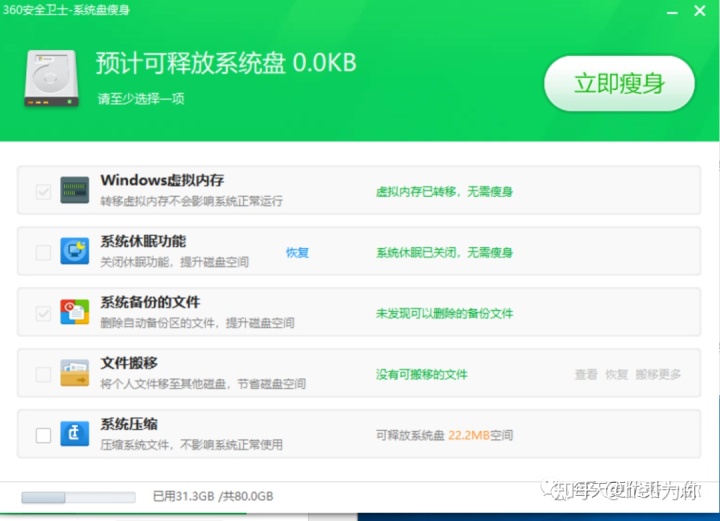
Task: Click 预计可释放系统盘 0.0KB heading
Action: coord(226,63)
